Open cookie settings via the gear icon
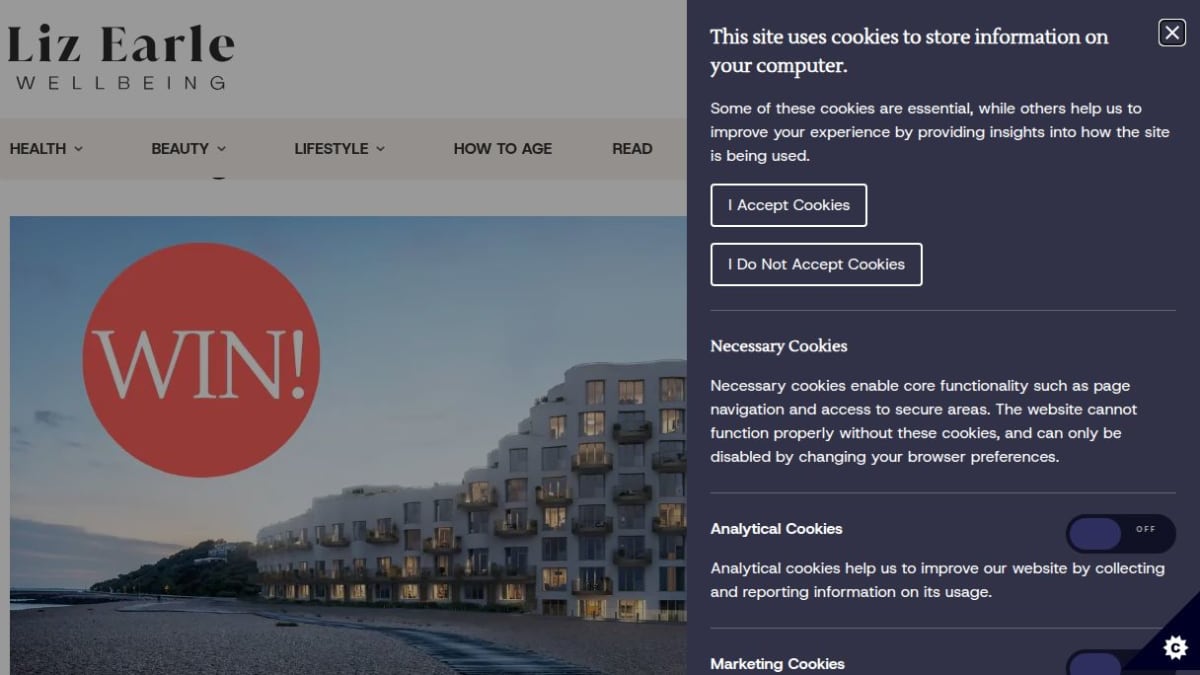The image size is (1200, 675). 1176,648
